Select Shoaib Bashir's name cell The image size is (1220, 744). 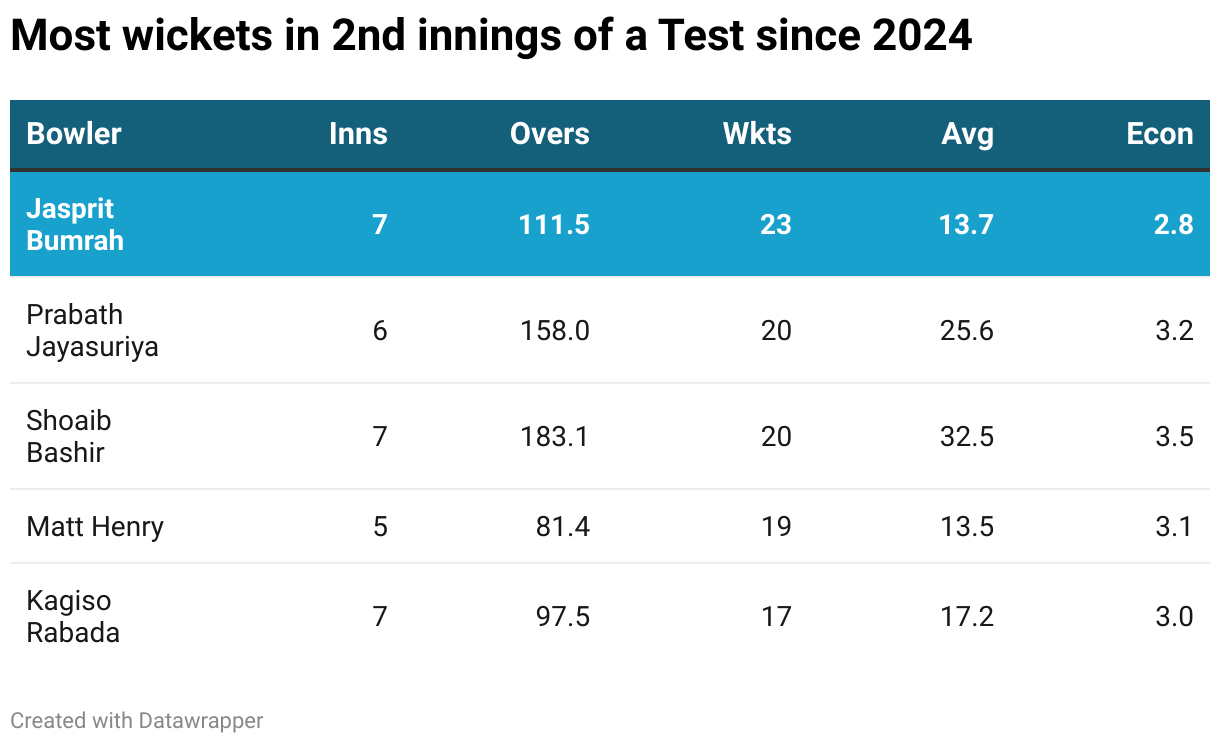[x=68, y=436]
